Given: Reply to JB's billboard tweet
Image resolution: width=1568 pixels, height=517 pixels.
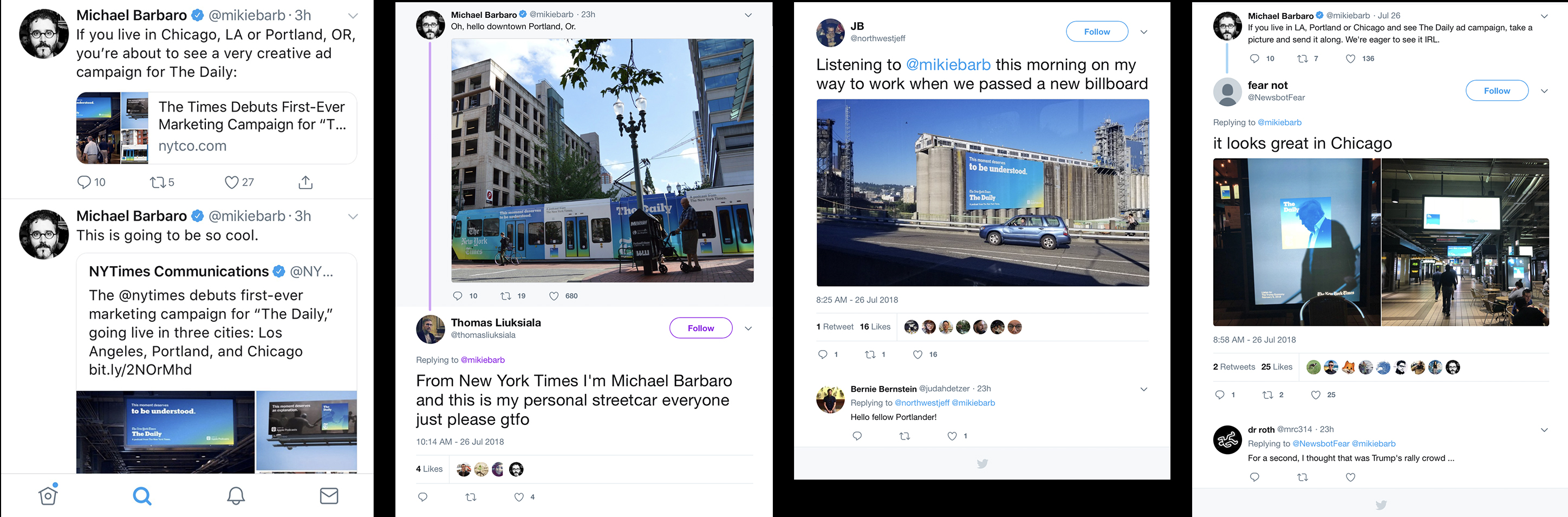Looking at the screenshot, I should [823, 354].
